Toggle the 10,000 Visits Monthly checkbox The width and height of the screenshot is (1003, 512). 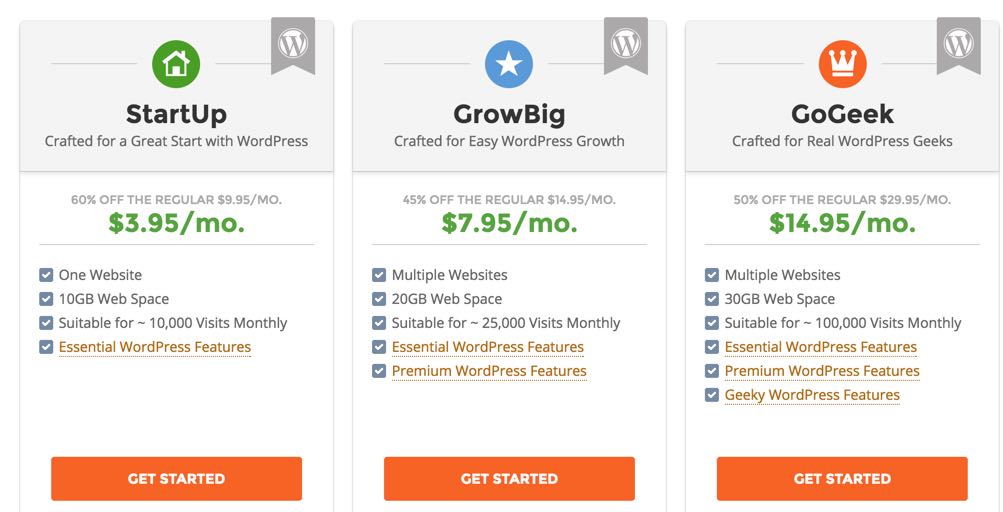pos(46,323)
